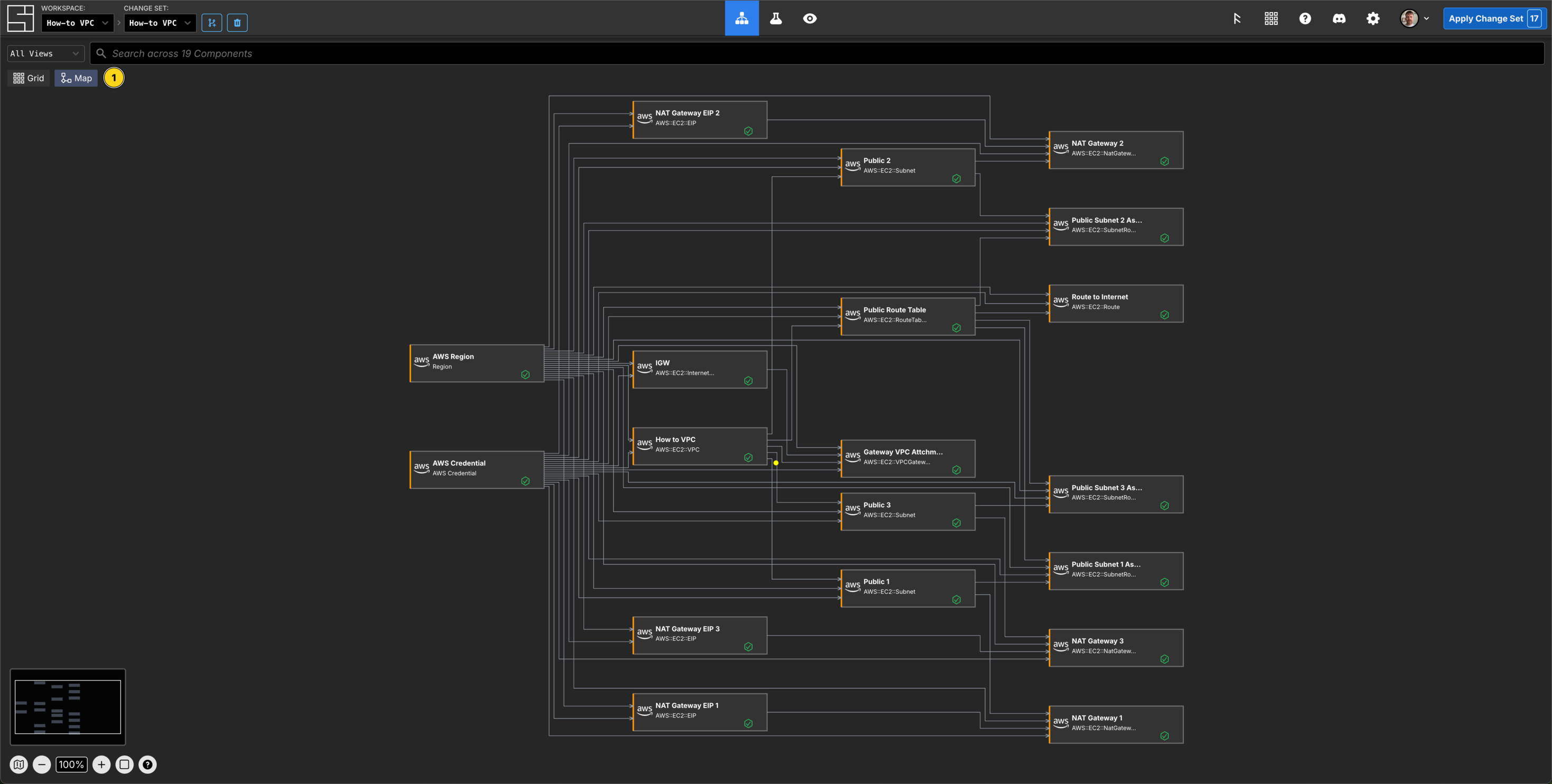This screenshot has height=784, width=1552.
Task: Select the AWS Credential component
Action: click(477, 470)
